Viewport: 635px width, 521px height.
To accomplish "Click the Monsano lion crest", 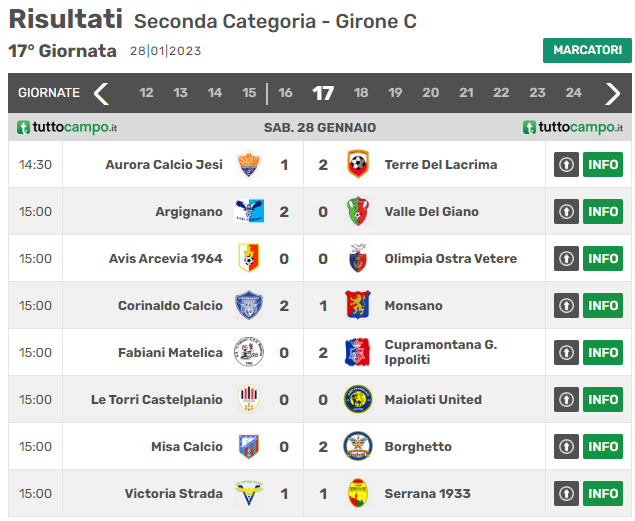I will tap(358, 305).
